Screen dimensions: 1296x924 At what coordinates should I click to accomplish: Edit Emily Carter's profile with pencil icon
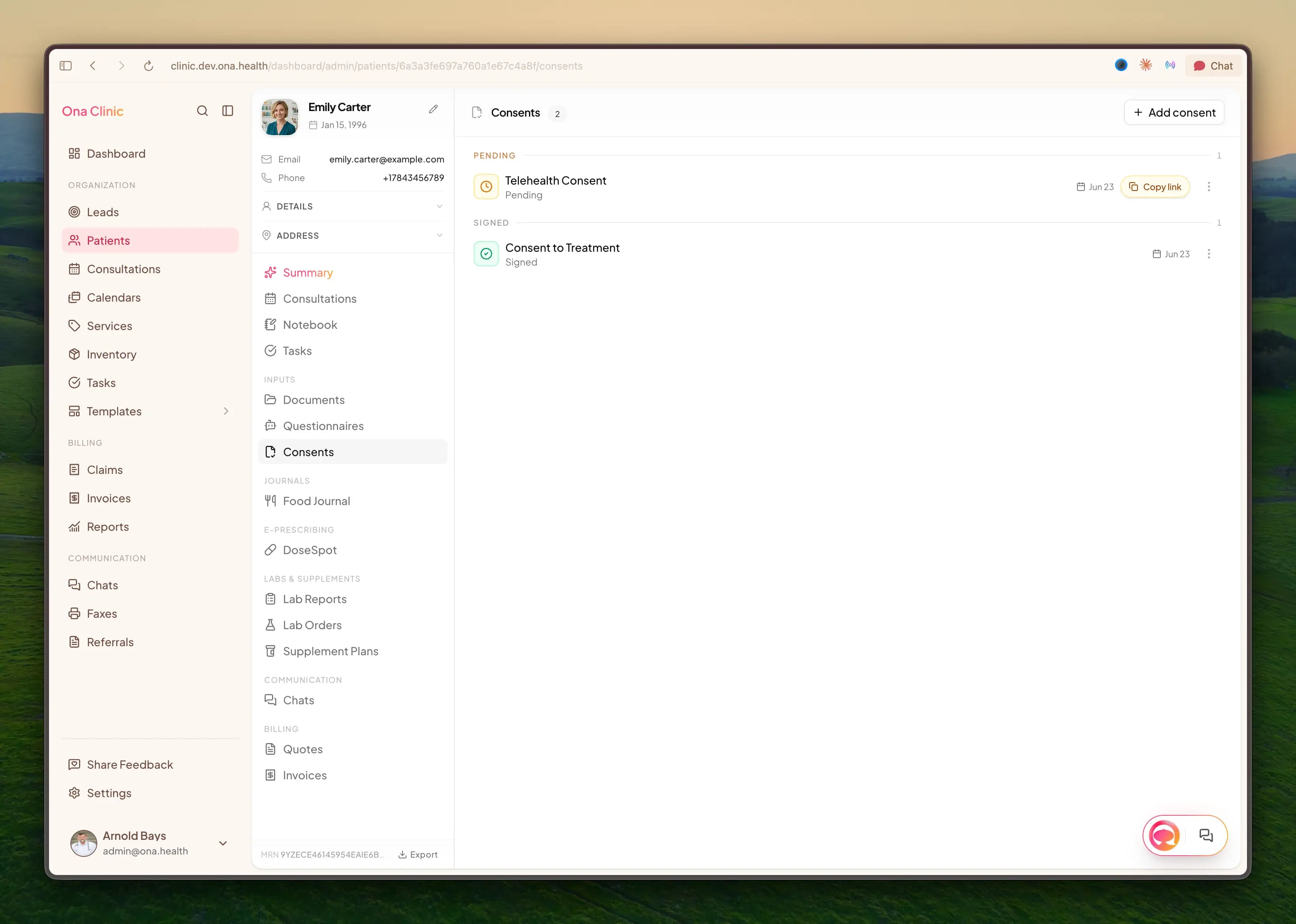tap(433, 109)
